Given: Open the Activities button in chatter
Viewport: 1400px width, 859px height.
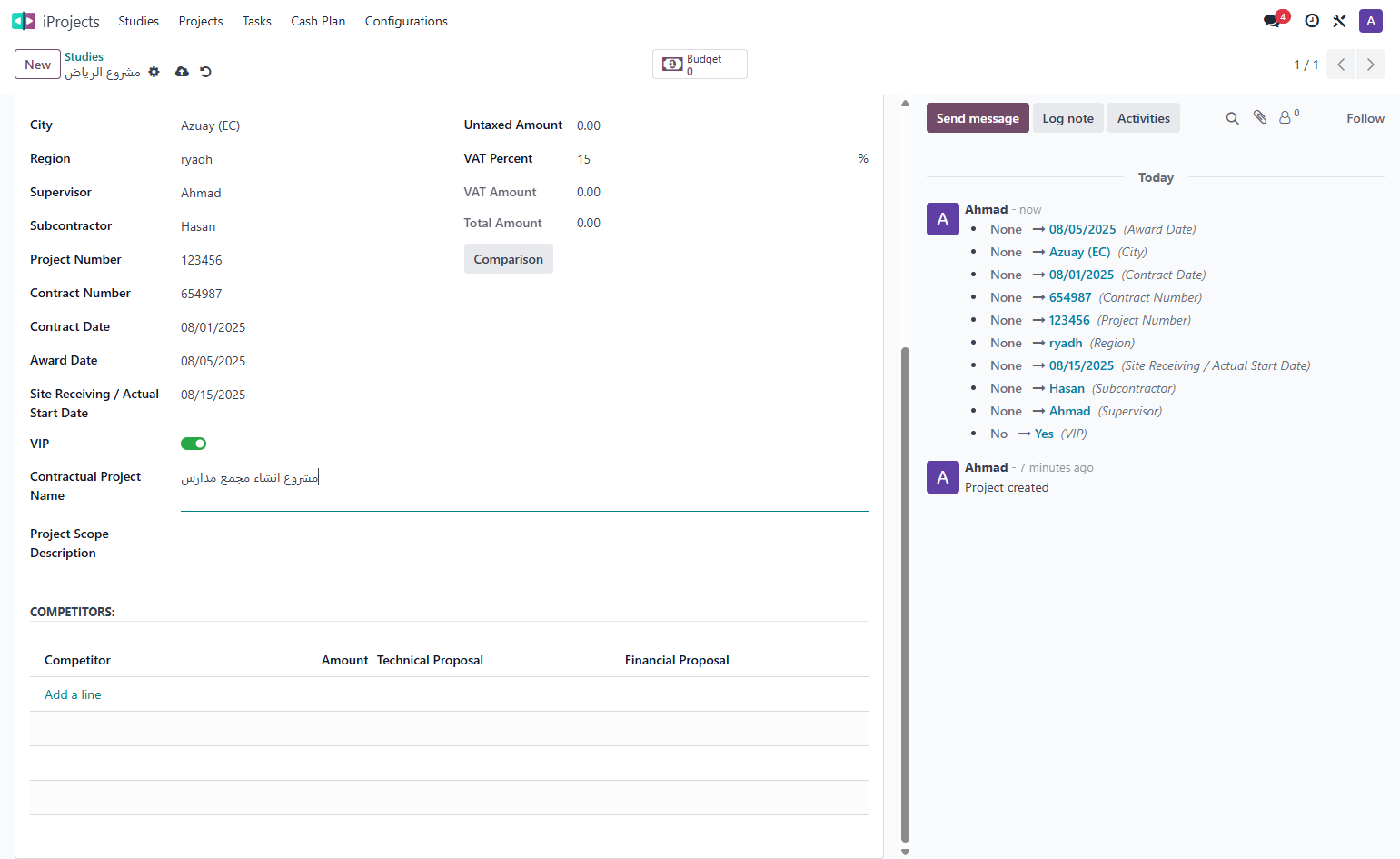Looking at the screenshot, I should (x=1144, y=118).
